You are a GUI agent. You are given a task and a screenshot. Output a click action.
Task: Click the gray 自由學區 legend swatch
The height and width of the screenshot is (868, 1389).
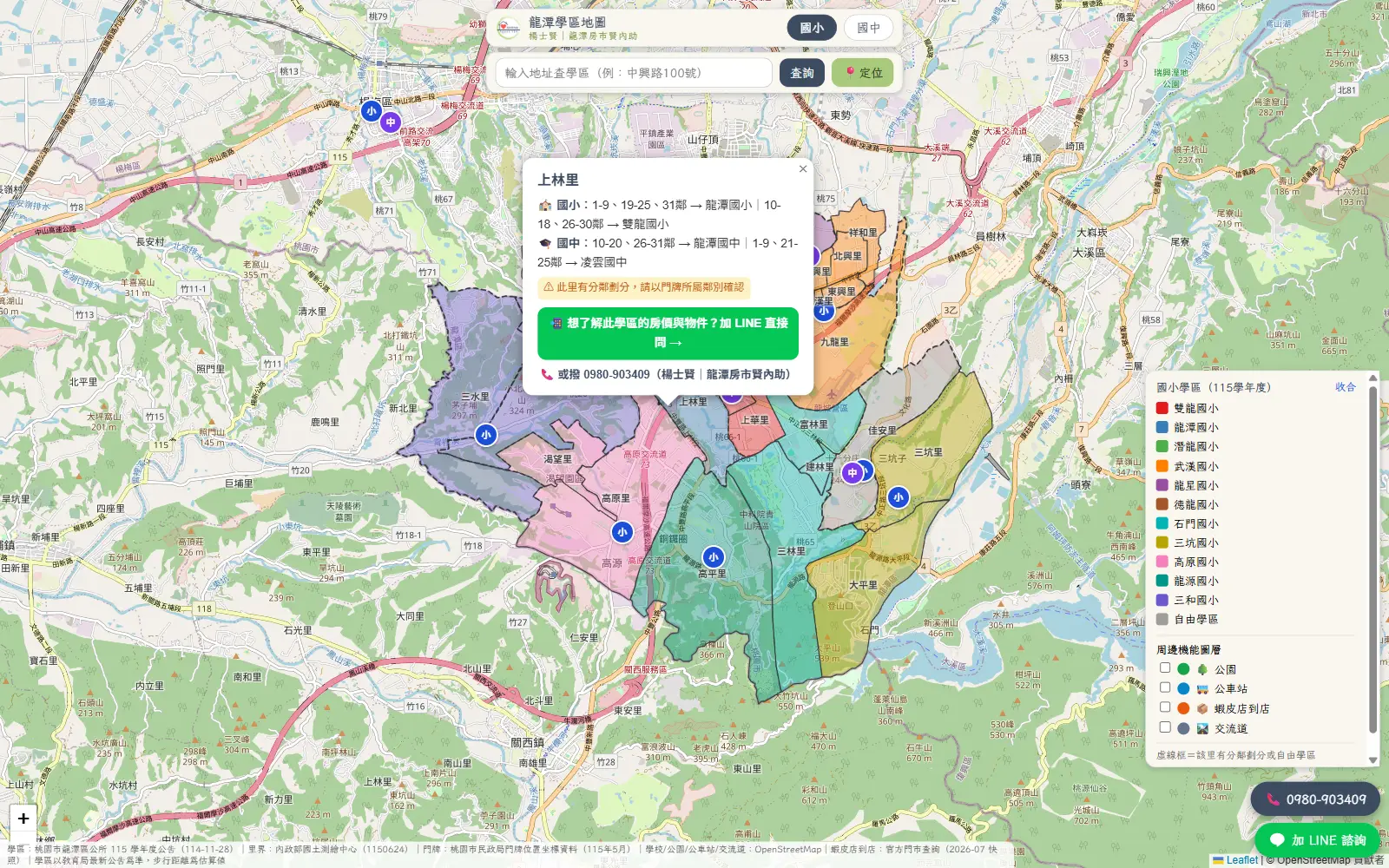tap(1162, 619)
